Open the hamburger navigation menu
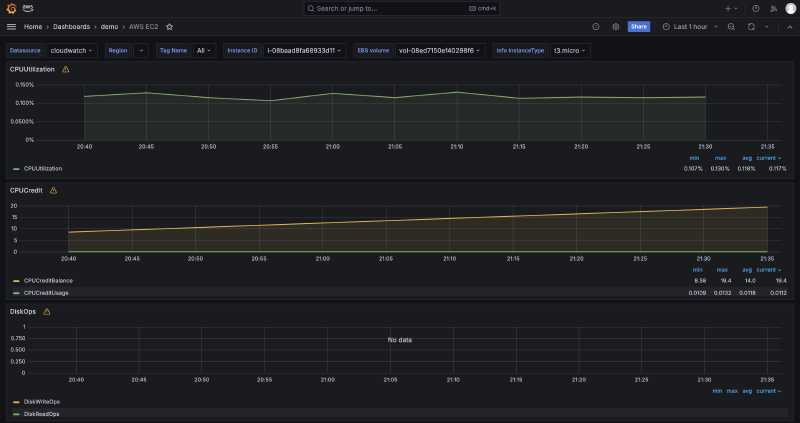Viewport: 800px width, 423px height. coord(11,27)
